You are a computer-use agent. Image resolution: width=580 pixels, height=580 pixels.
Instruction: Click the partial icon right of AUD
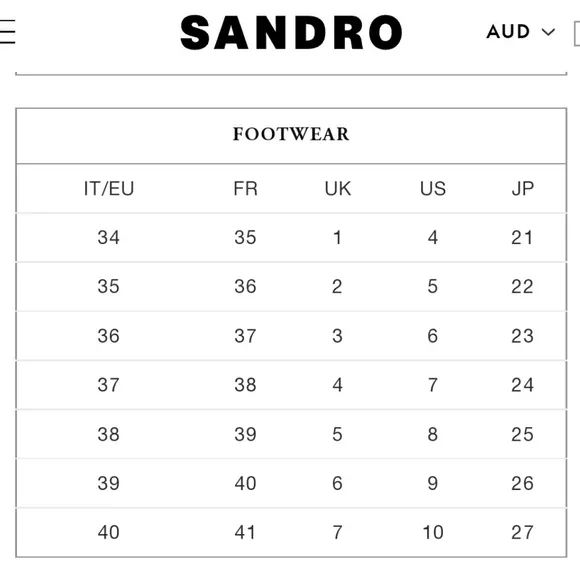(x=577, y=34)
